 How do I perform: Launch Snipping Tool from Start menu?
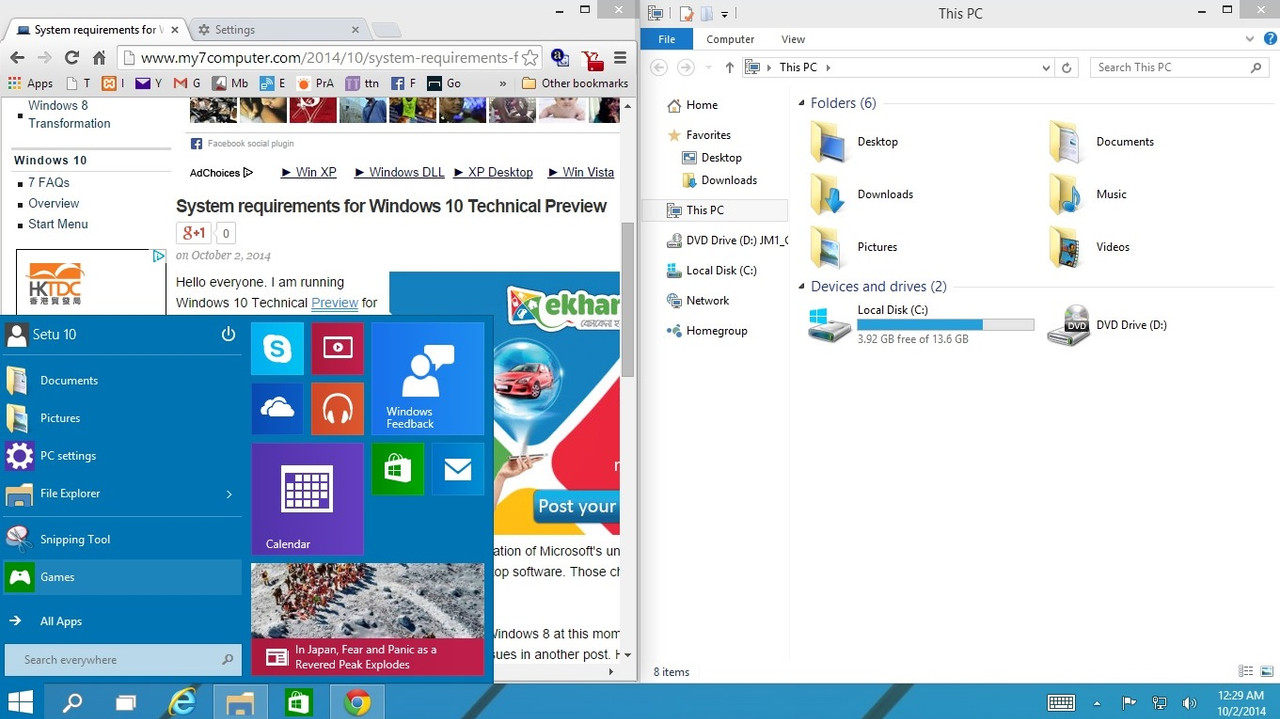(x=121, y=540)
